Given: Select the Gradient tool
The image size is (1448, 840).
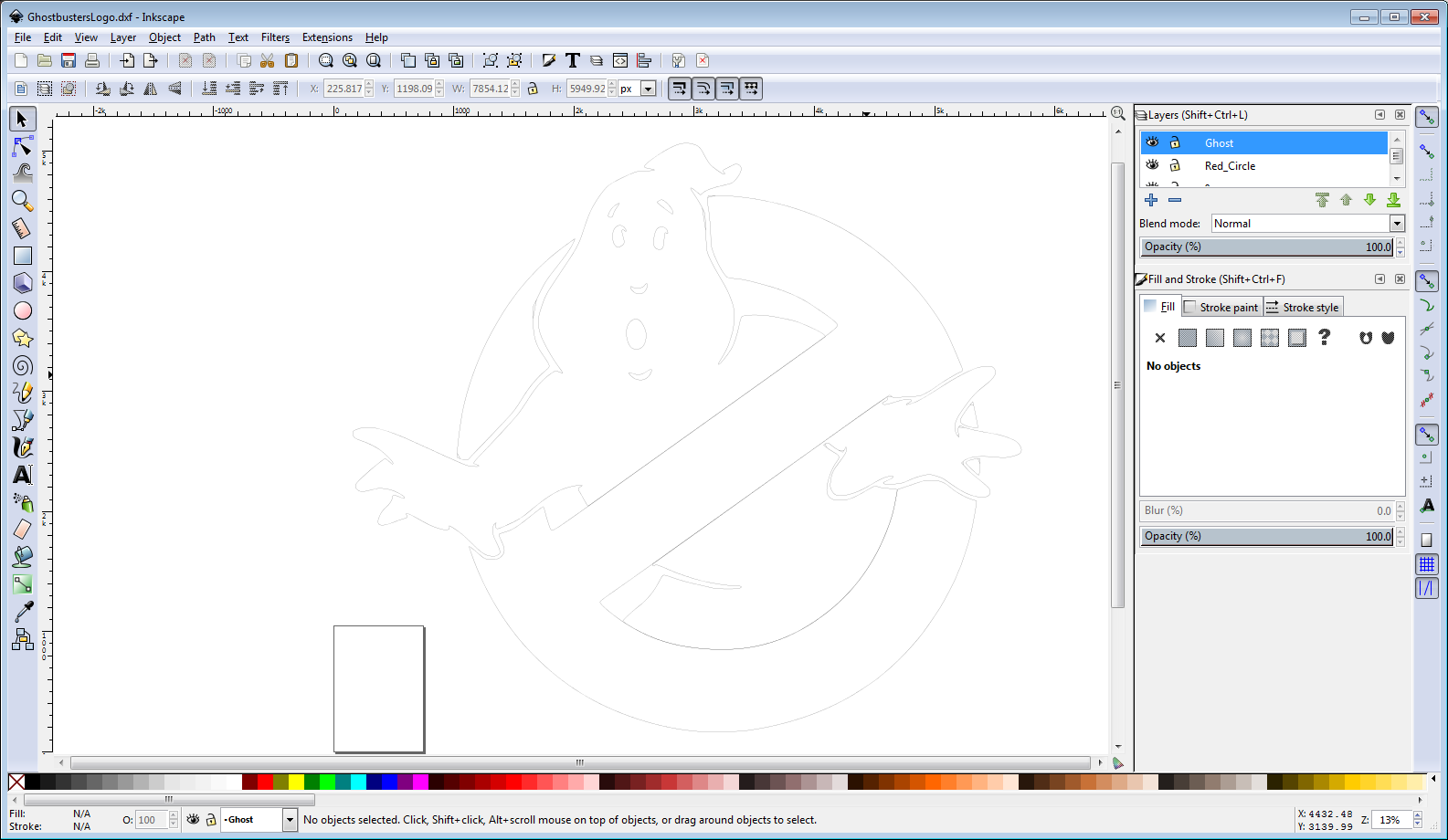Looking at the screenshot, I should [23, 584].
